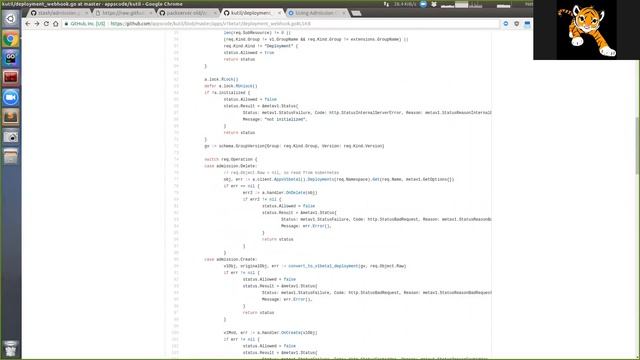640x360 pixels.
Task: Click the convert_to_v1beta1_deployment code line
Action: (315, 266)
